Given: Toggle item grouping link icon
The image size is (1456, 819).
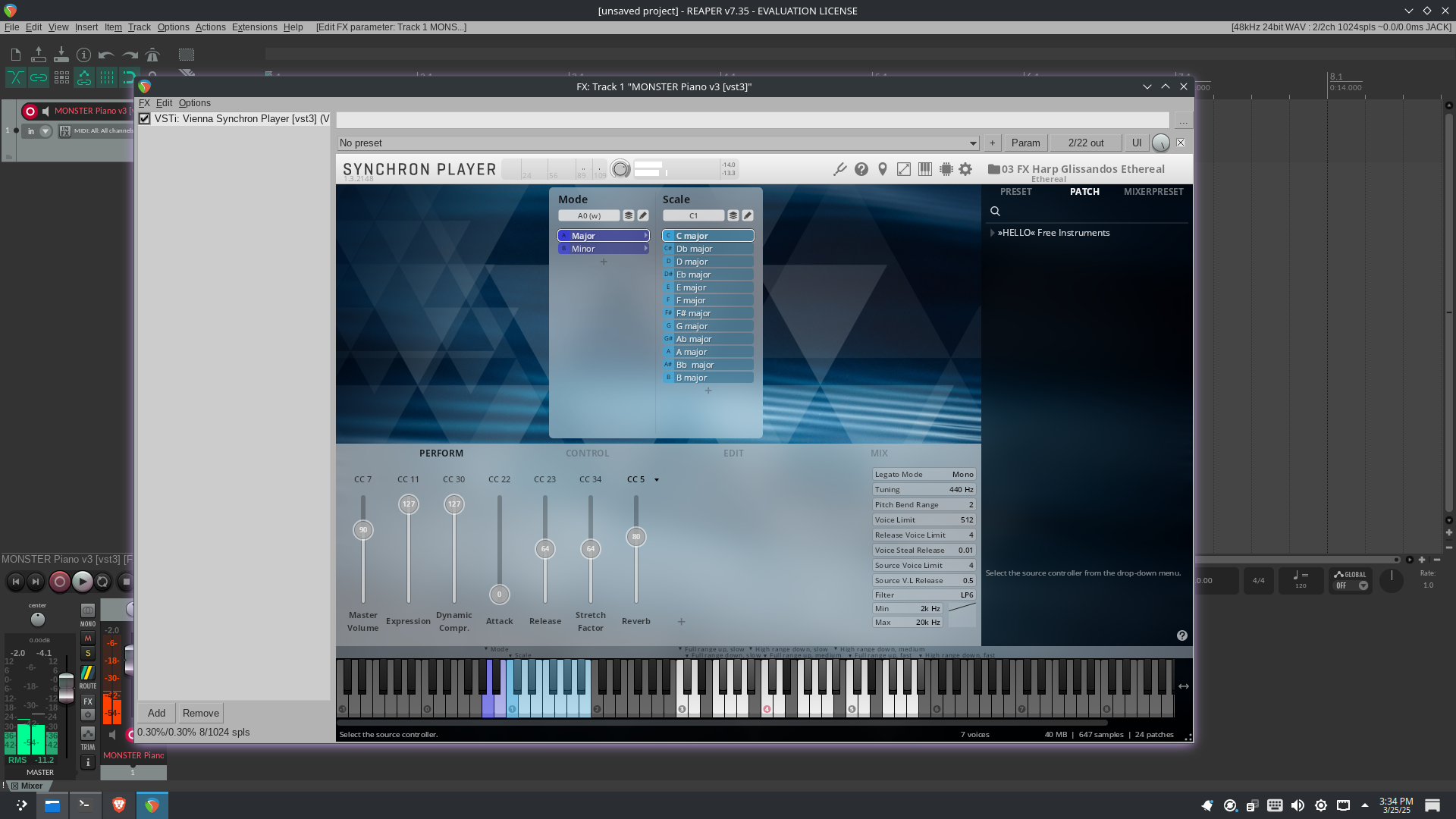Looking at the screenshot, I should [39, 77].
